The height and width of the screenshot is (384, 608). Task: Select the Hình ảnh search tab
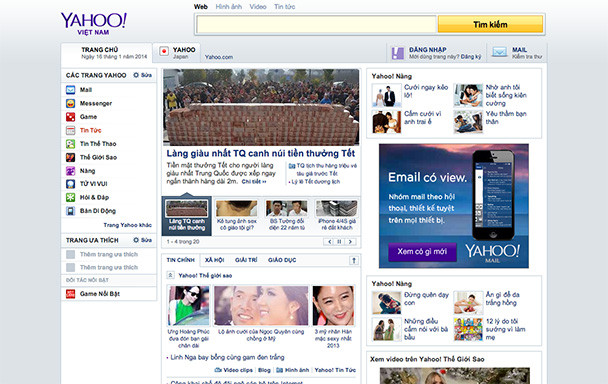pyautogui.click(x=229, y=7)
